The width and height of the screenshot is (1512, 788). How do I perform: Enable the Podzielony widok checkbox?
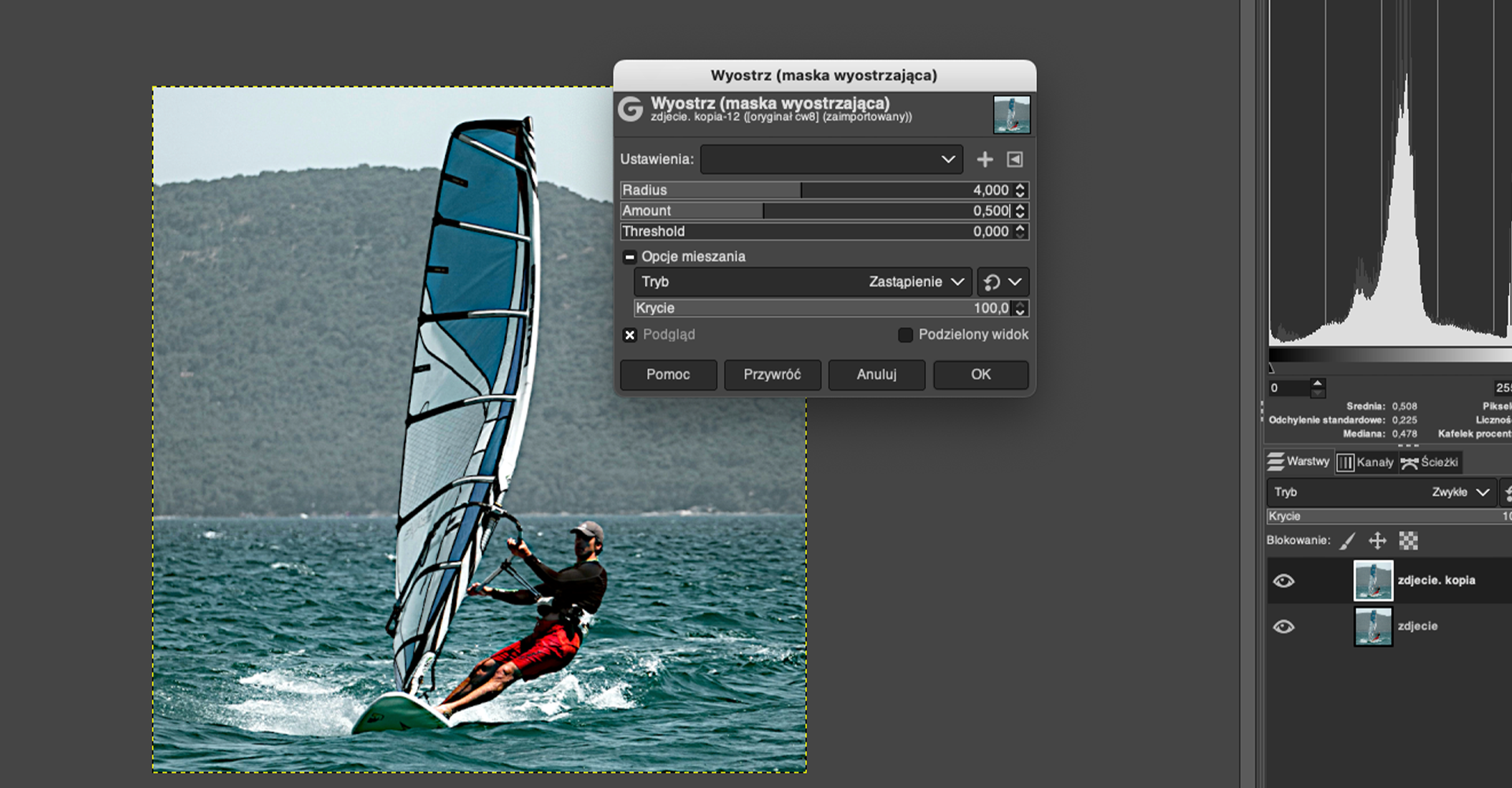point(906,335)
